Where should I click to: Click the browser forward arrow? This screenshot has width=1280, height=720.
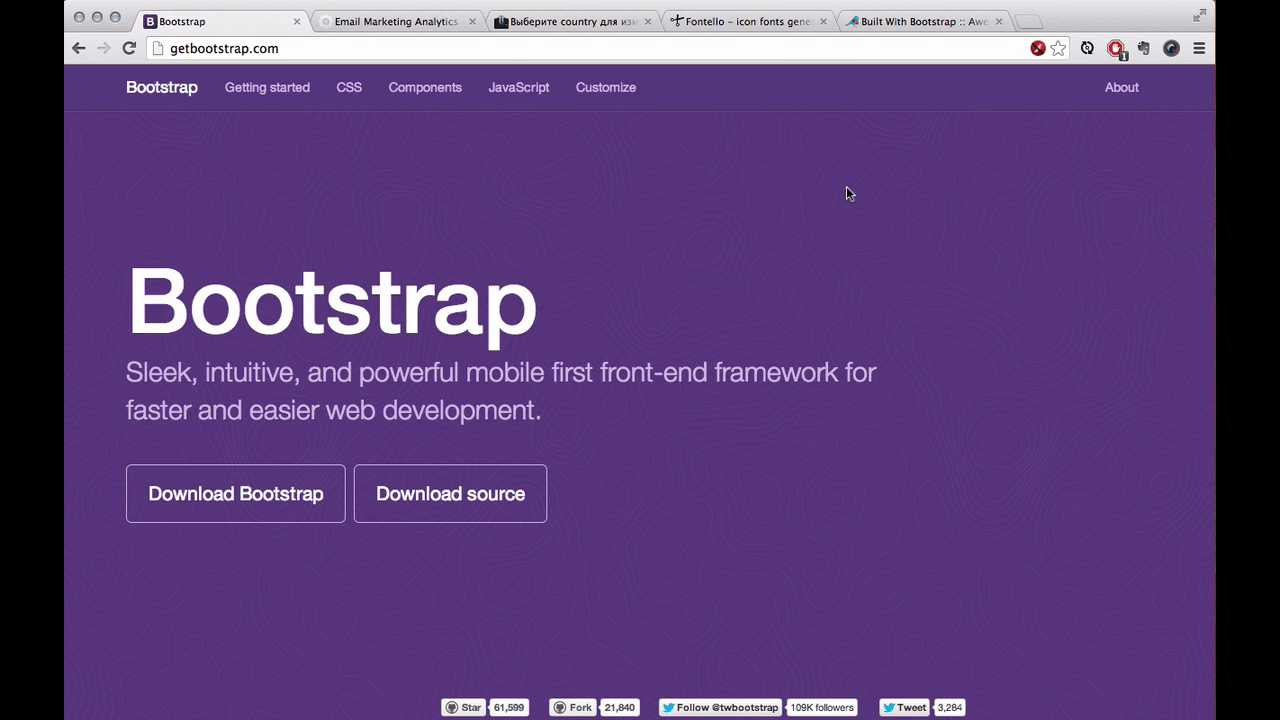click(104, 48)
